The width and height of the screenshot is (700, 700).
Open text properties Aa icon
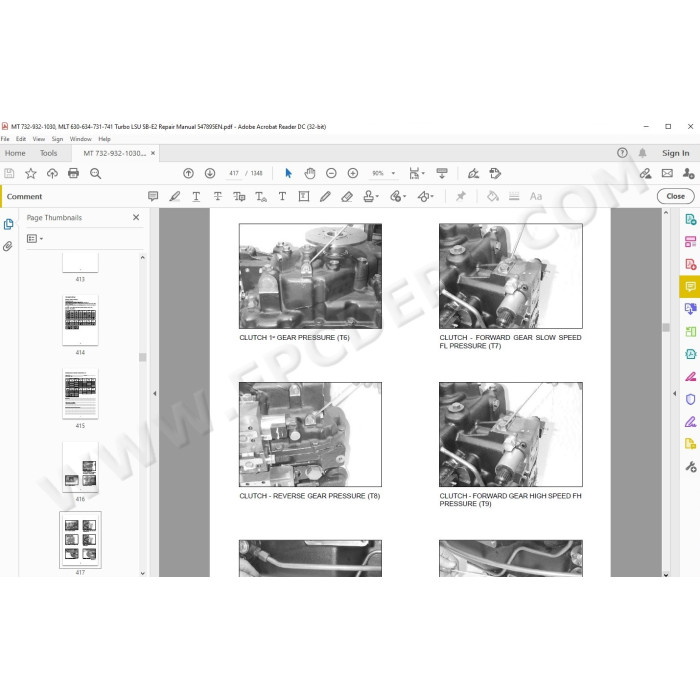click(536, 196)
